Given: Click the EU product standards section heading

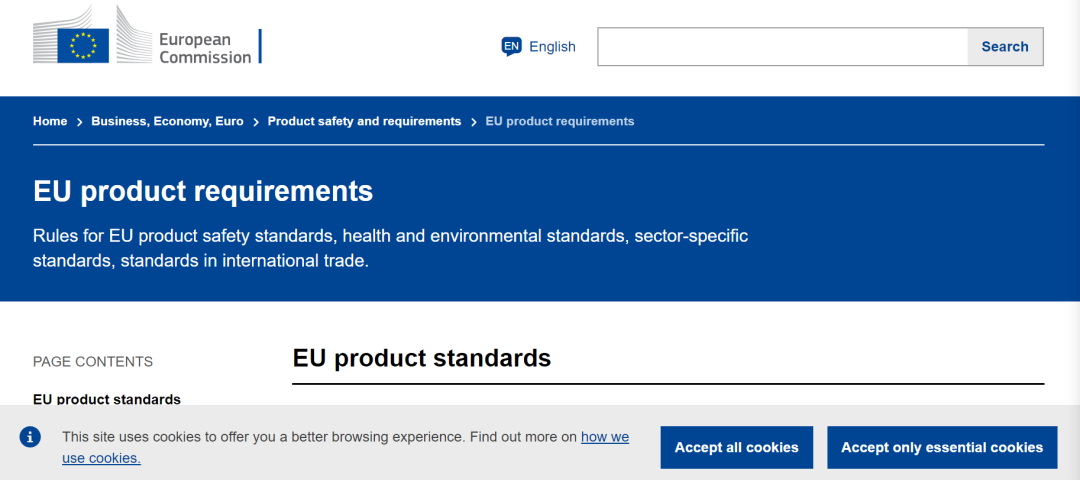Looking at the screenshot, I should [x=422, y=358].
